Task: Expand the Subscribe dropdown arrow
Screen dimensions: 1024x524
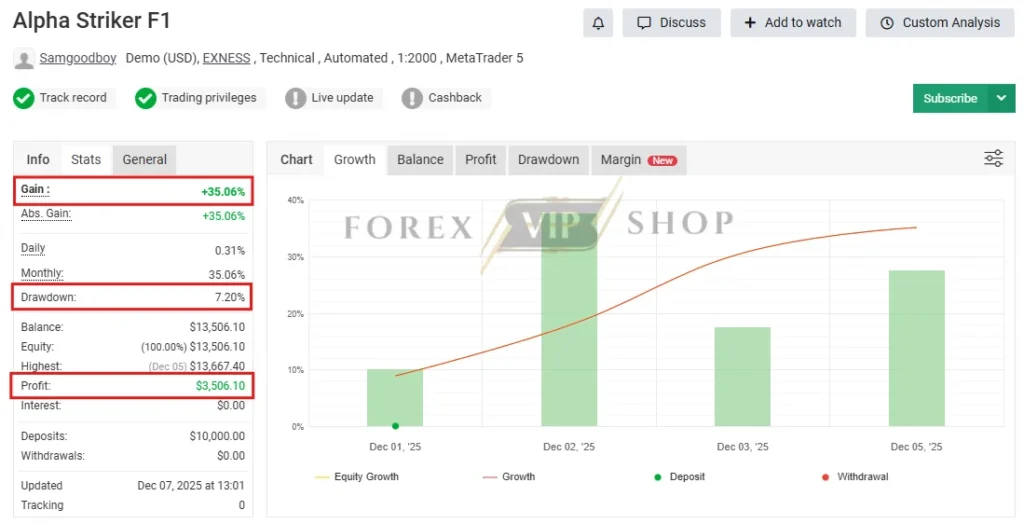Action: [x=1002, y=98]
